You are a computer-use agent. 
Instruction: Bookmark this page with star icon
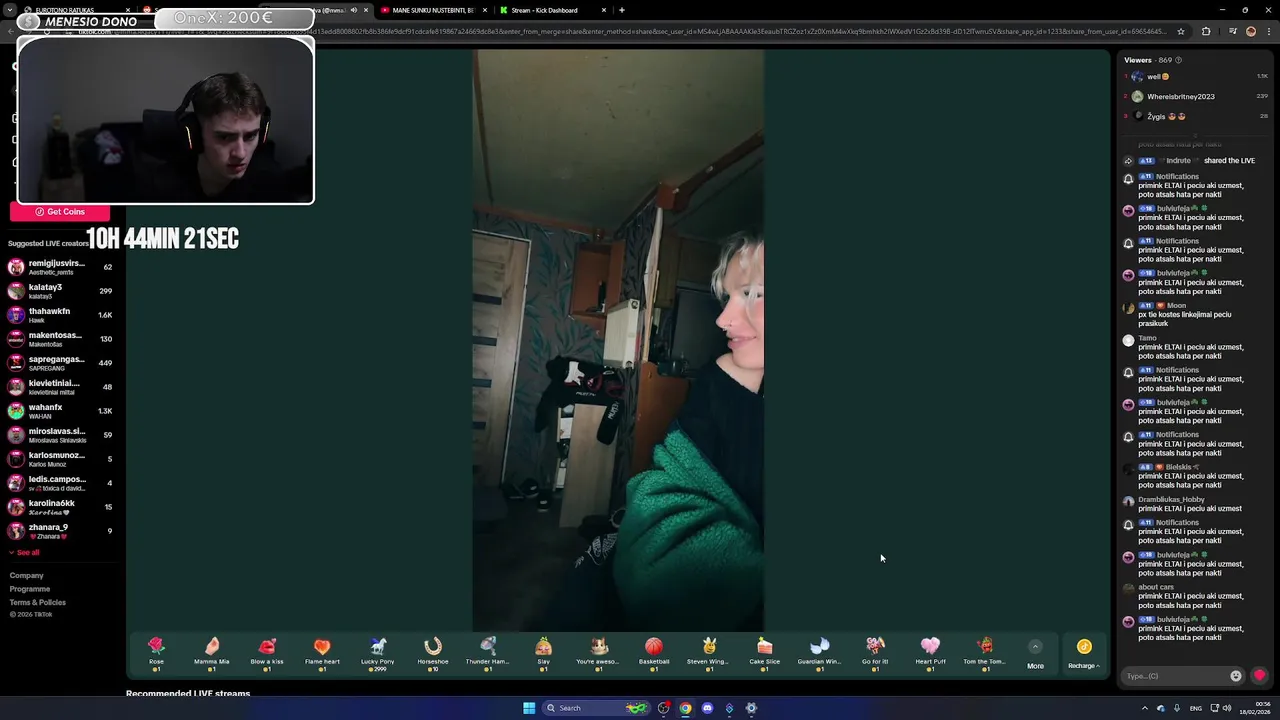point(1181,31)
